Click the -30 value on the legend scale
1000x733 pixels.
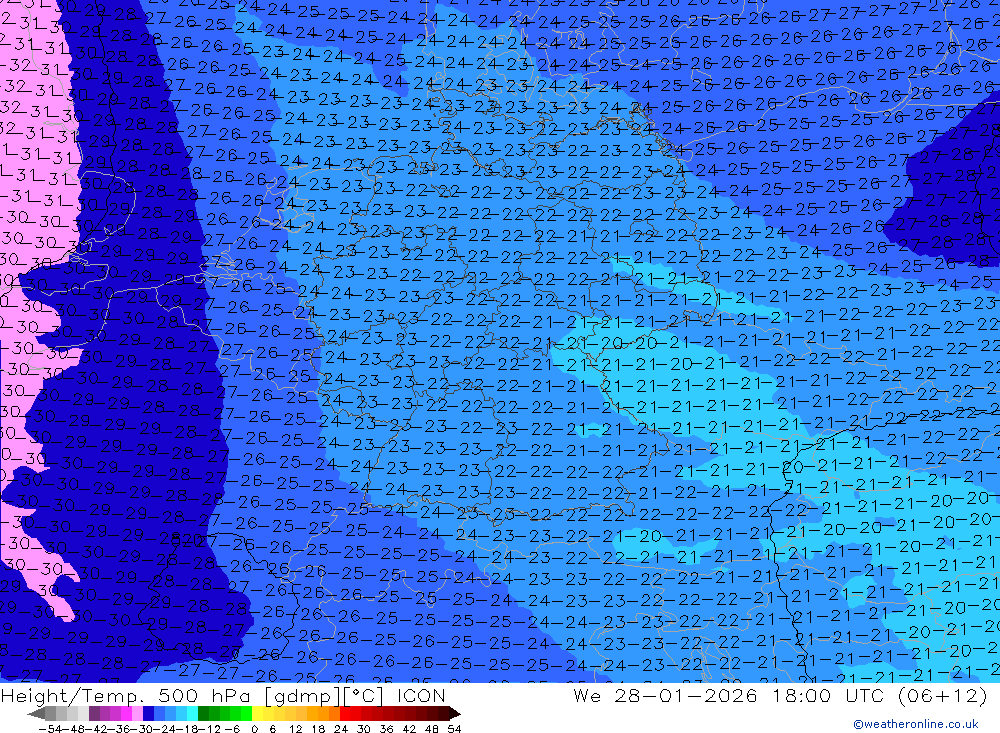[x=142, y=729]
